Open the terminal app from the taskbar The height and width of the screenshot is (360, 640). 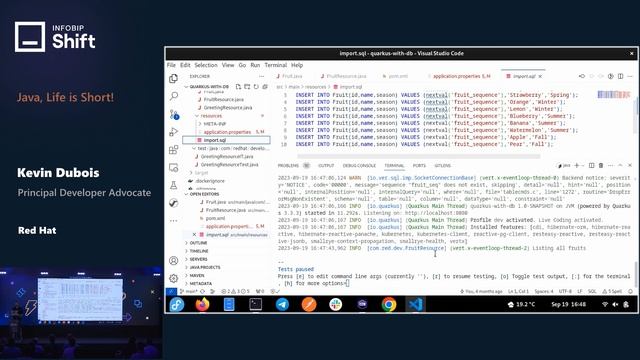(x=256, y=304)
